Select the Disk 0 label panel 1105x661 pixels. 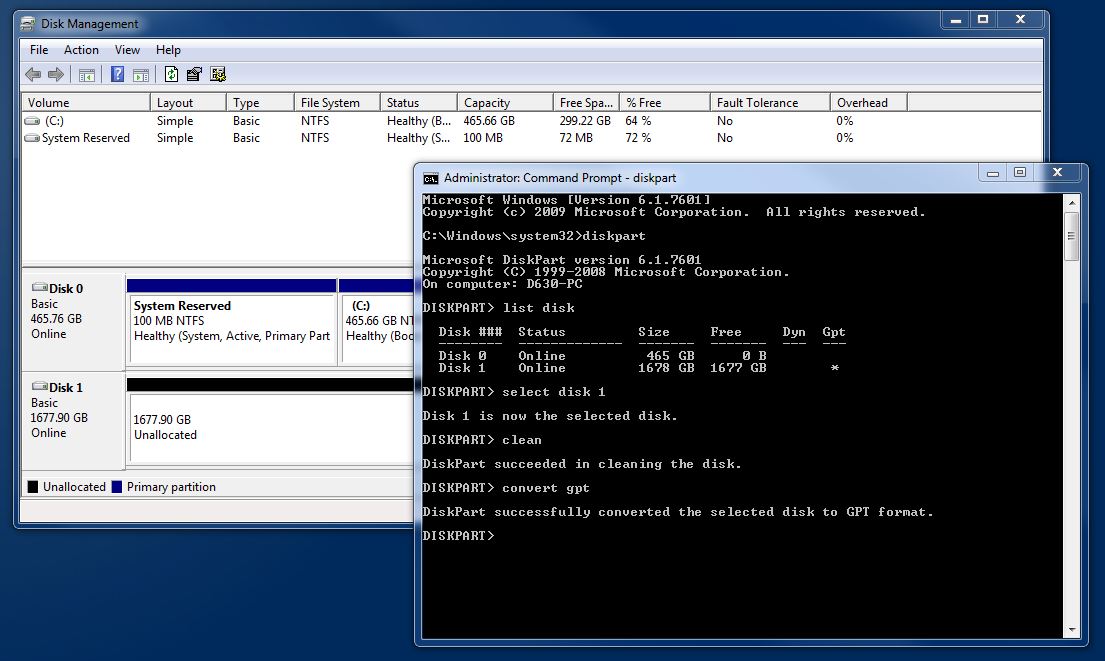click(74, 321)
